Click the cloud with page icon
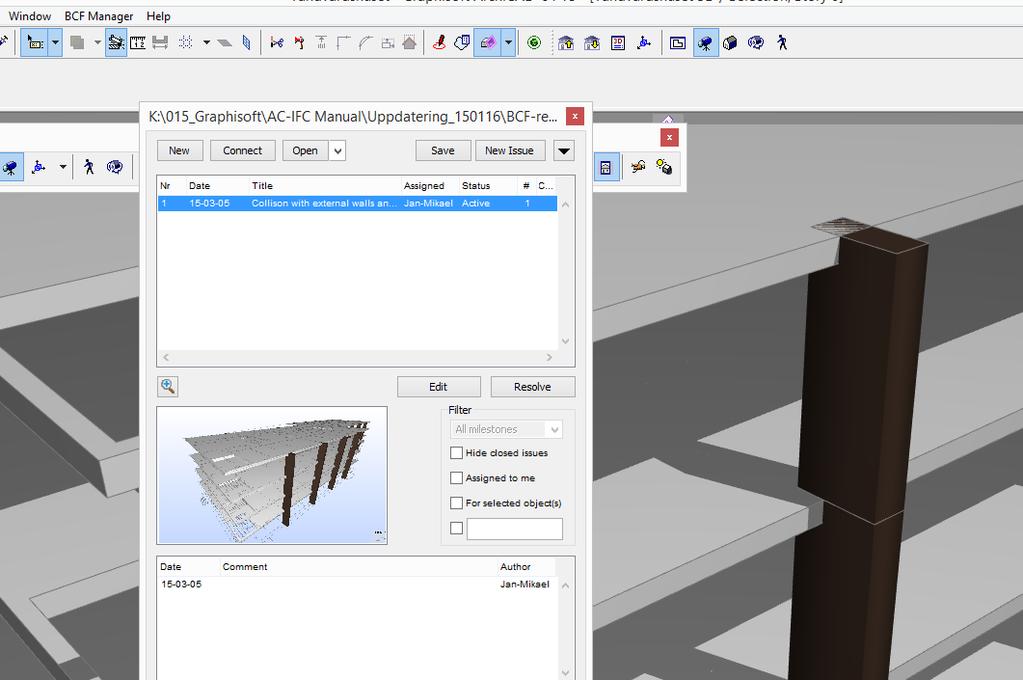Screen dimensions: 1023x680 point(462,43)
